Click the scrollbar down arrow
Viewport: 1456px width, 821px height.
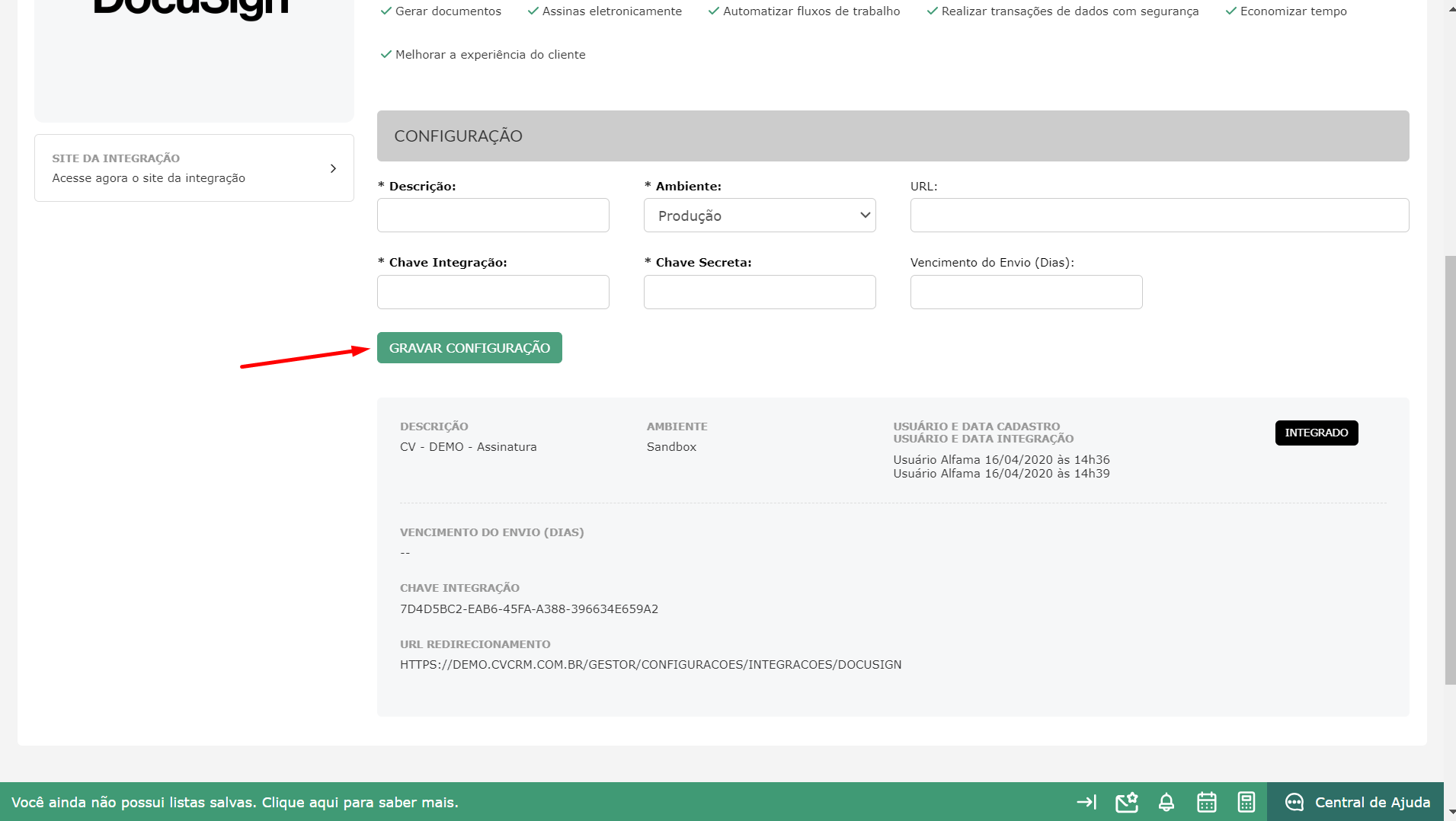(x=1450, y=813)
